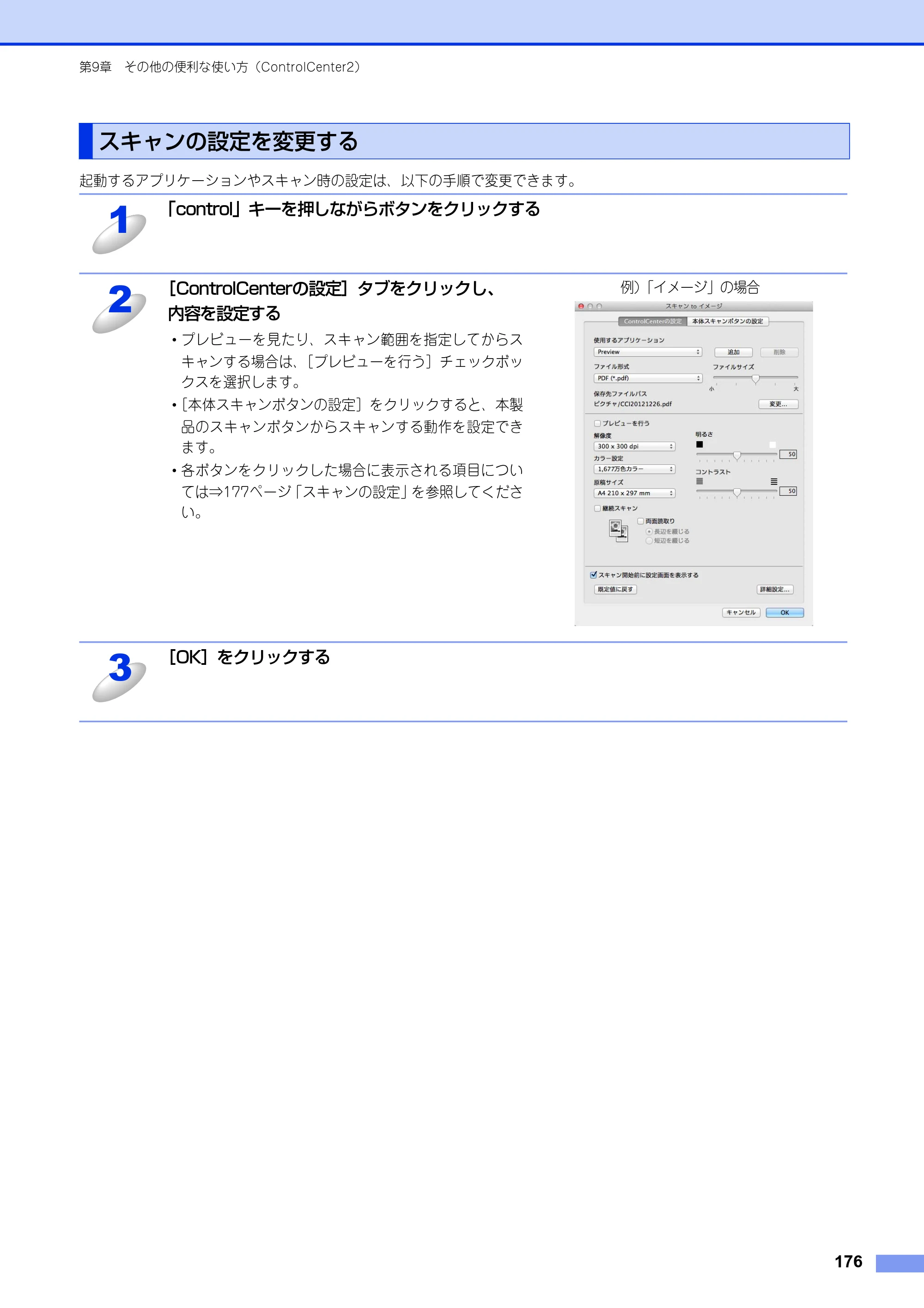Open the Preview application dropdown

click(x=648, y=352)
